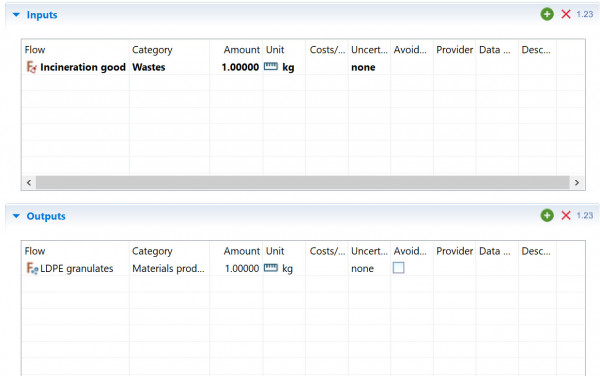Click Uncert... column header in Inputs table
The height and width of the screenshot is (376, 600).
coord(369,50)
